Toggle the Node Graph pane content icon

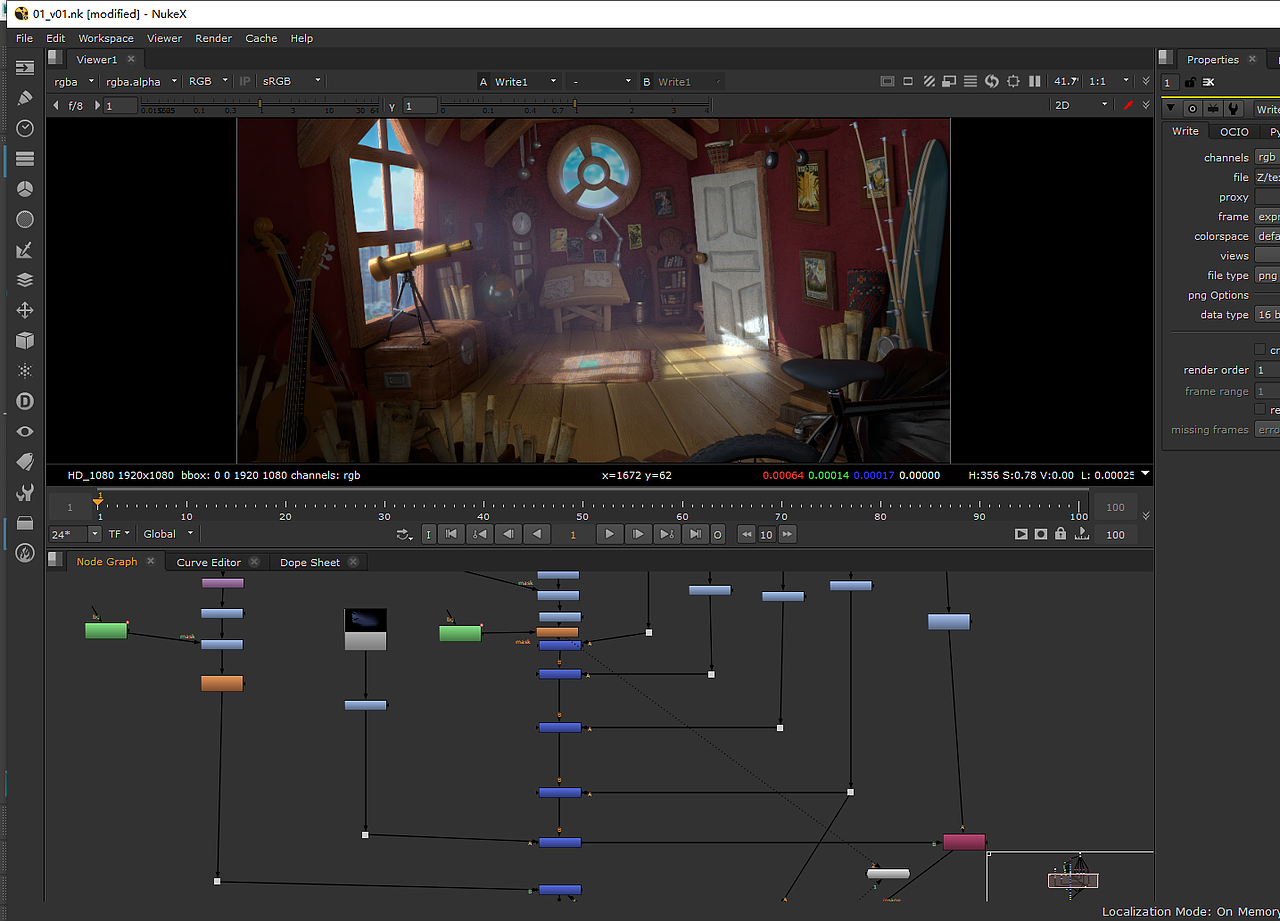pyautogui.click(x=56, y=561)
